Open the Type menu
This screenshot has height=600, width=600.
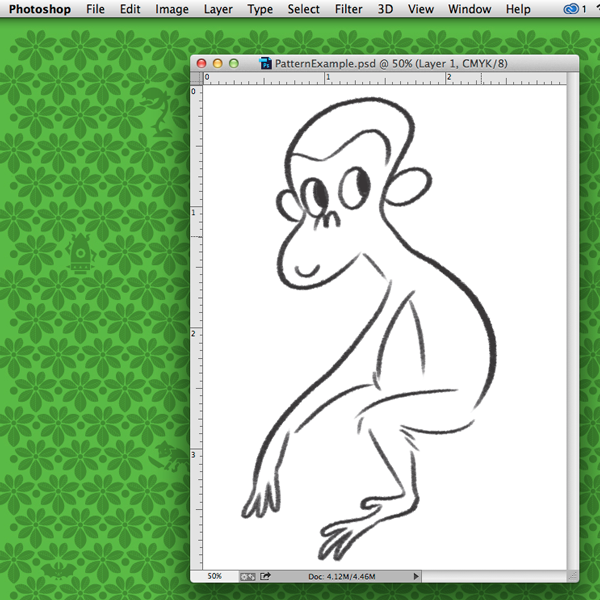[x=260, y=9]
